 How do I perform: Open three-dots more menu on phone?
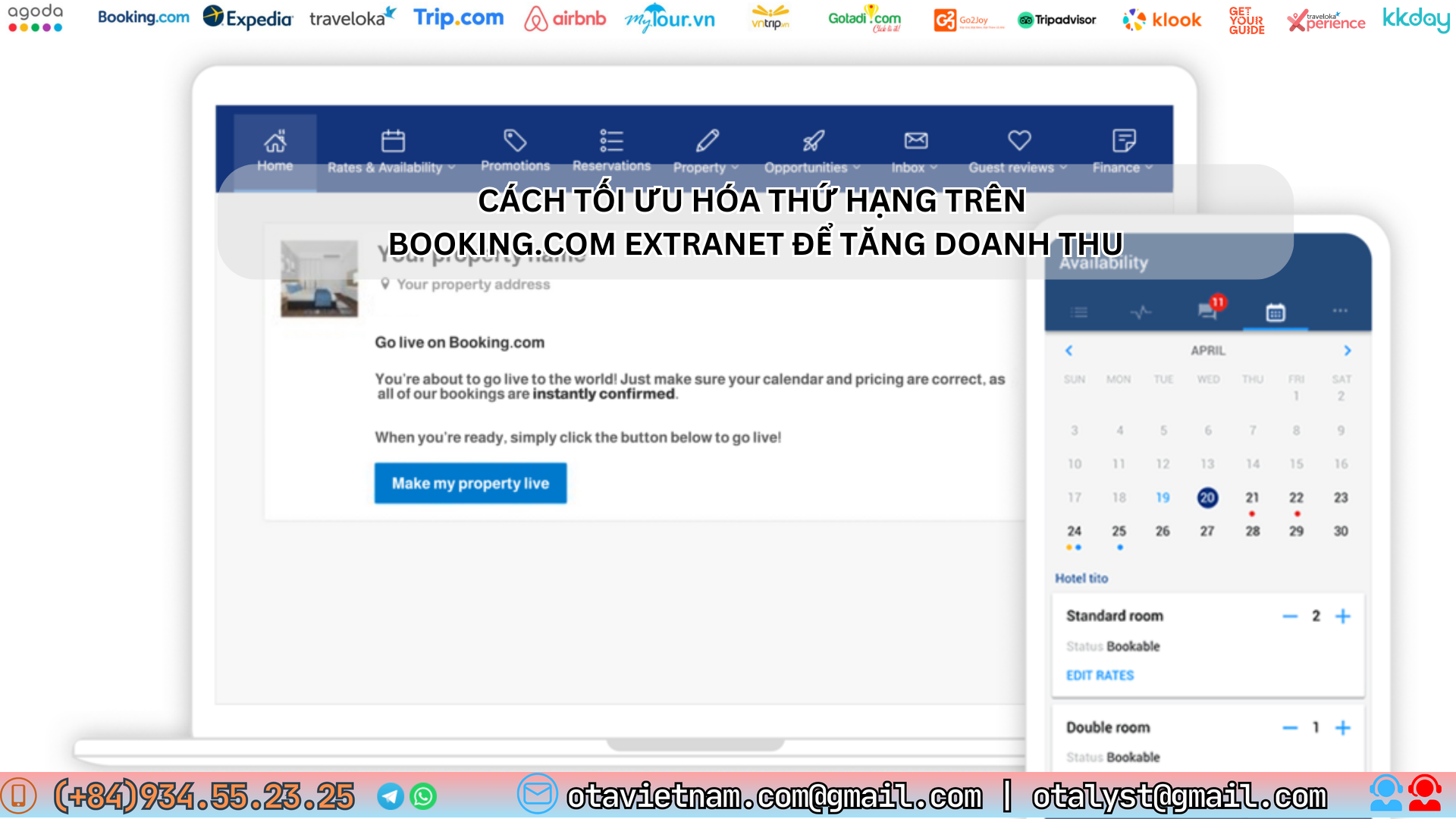coord(1340,311)
